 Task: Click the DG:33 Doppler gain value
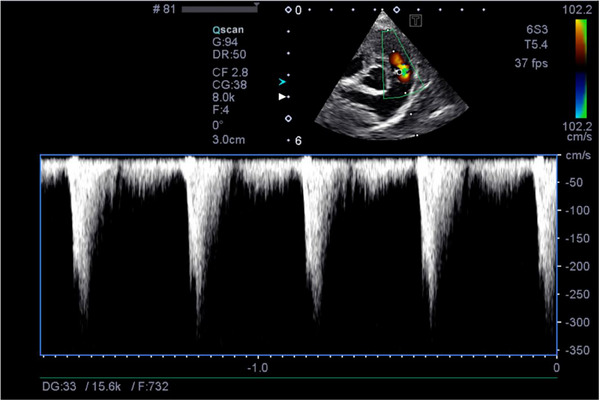(59, 386)
